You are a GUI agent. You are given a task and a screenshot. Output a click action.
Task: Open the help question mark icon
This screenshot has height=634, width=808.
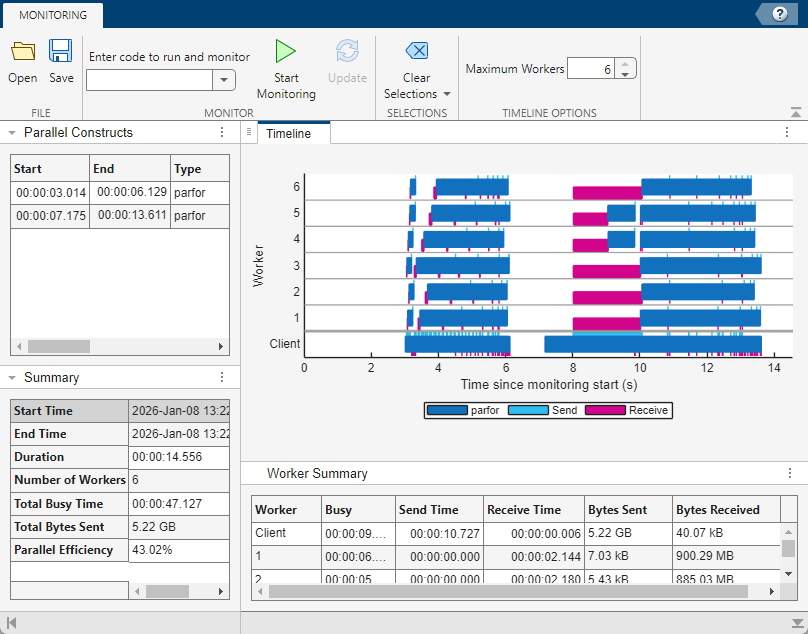pos(780,14)
